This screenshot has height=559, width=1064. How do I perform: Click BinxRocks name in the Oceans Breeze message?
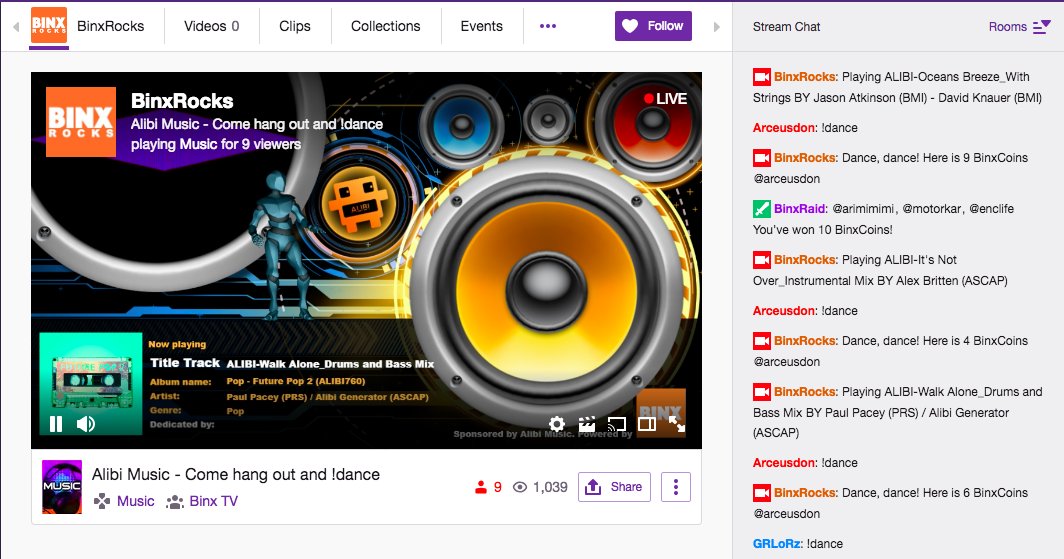coord(805,77)
